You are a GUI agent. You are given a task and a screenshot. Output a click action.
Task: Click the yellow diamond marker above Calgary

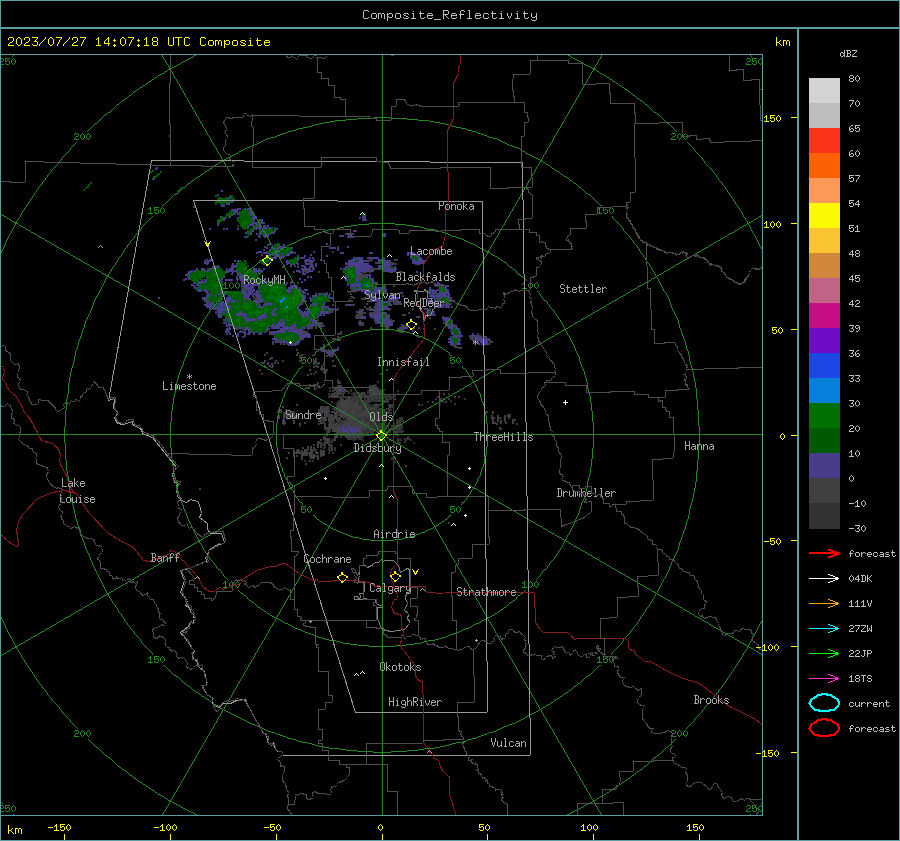coord(395,576)
